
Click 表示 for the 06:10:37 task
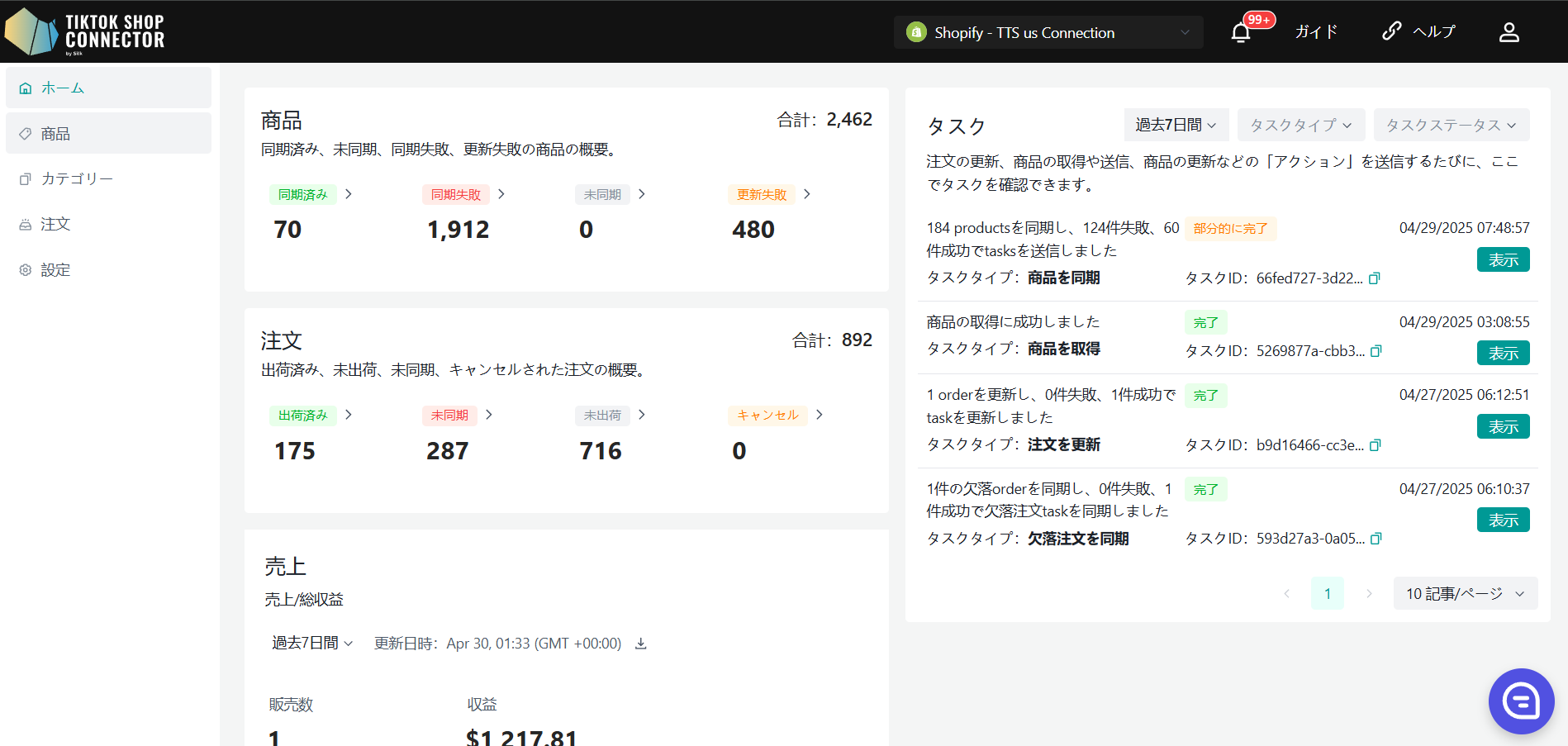point(1504,520)
